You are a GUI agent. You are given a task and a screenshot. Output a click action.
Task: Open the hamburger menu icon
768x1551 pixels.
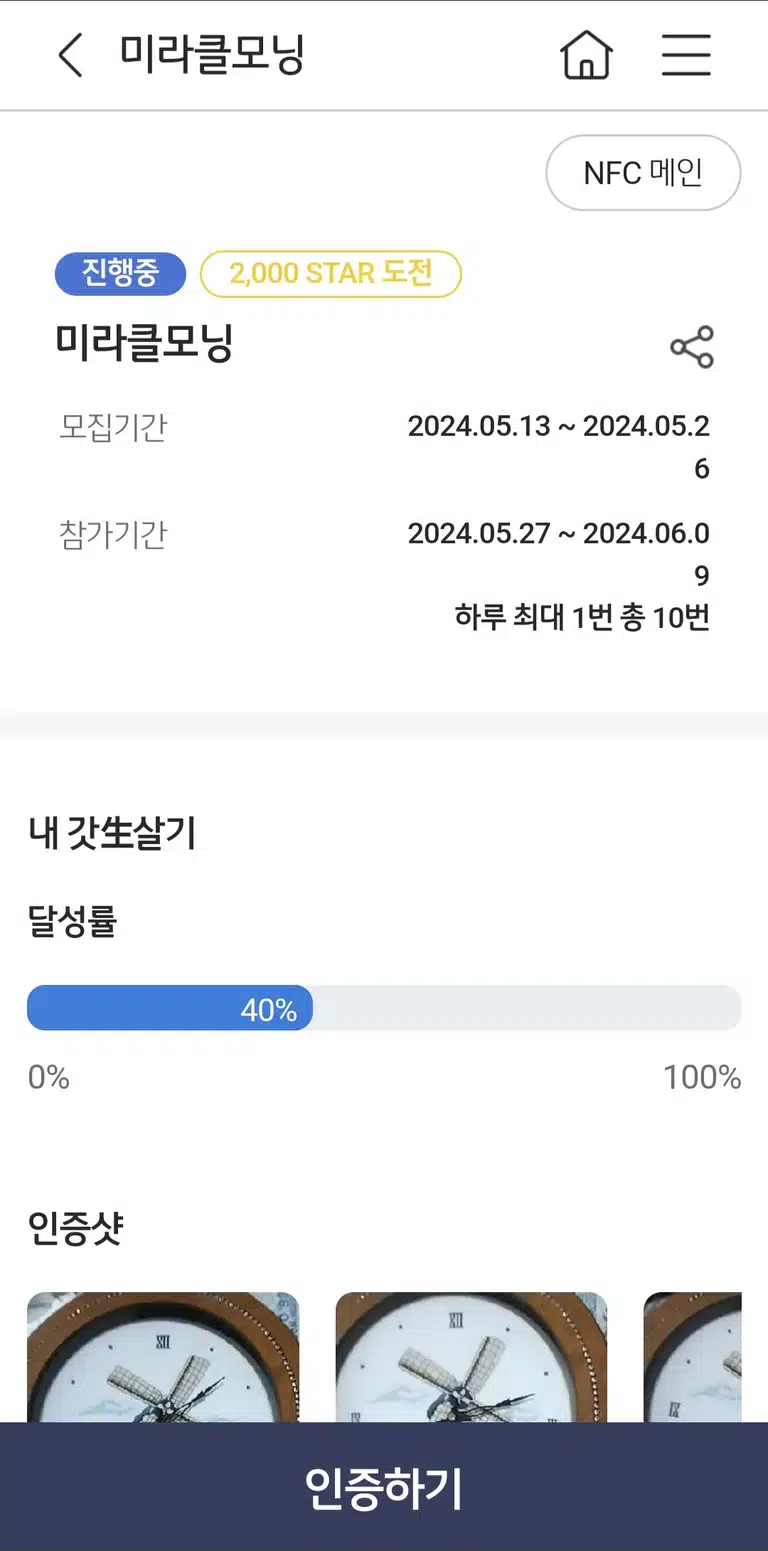pyautogui.click(x=686, y=55)
